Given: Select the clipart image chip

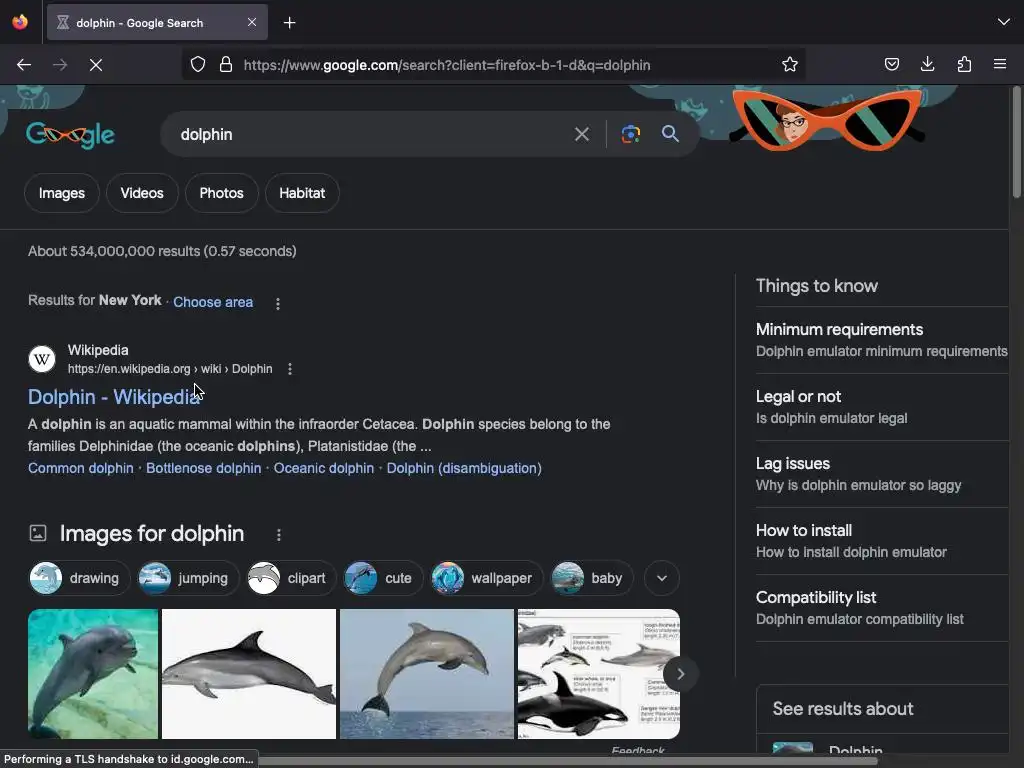Looking at the screenshot, I should pos(291,578).
